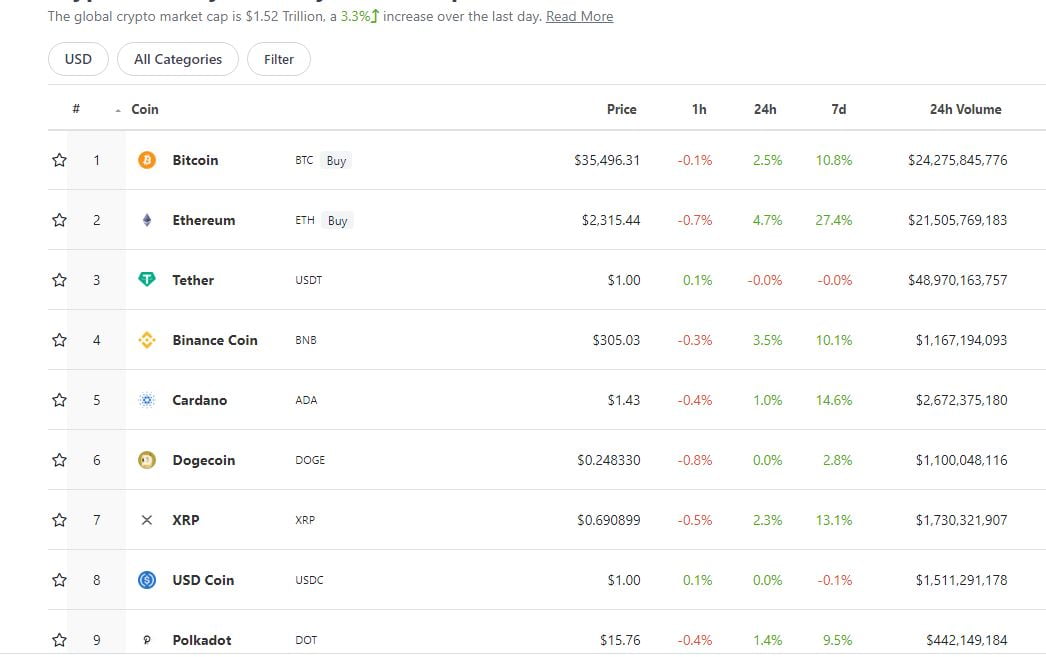Screen dimensions: 1046x657
Task: Open the Polkadot coin page
Action: 201,640
